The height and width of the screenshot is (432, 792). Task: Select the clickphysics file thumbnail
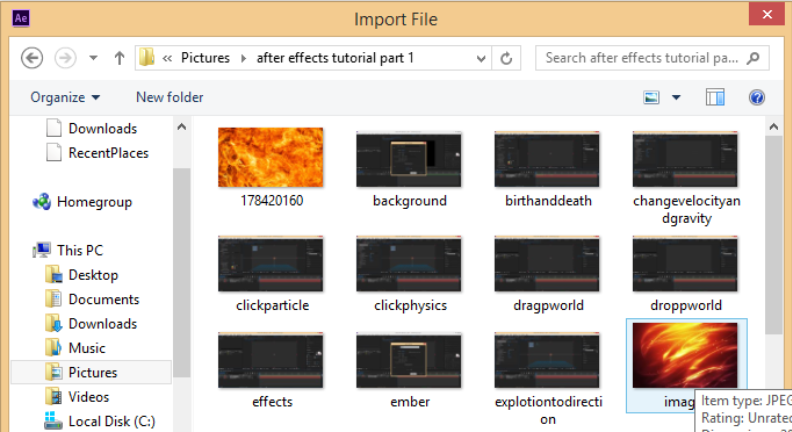pos(409,263)
